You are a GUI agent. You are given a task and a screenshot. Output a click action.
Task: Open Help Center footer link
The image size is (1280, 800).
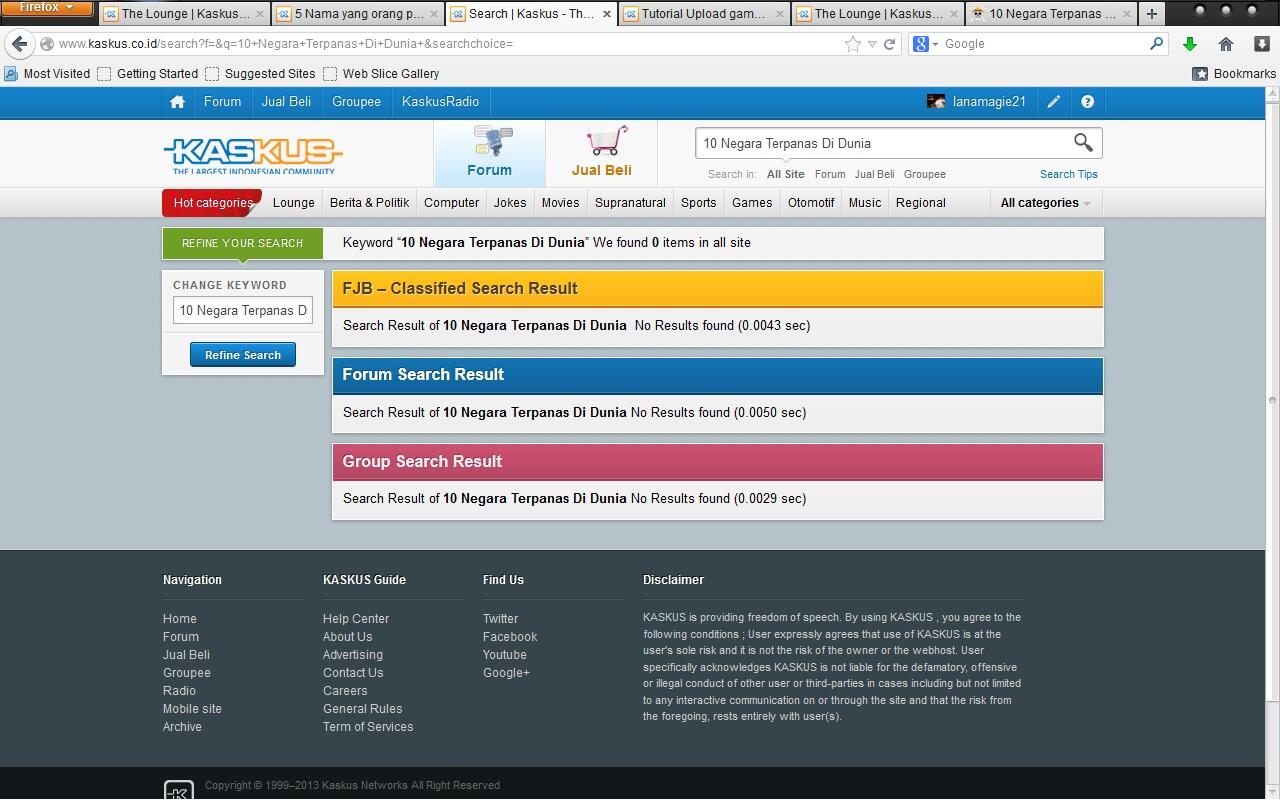(x=356, y=619)
